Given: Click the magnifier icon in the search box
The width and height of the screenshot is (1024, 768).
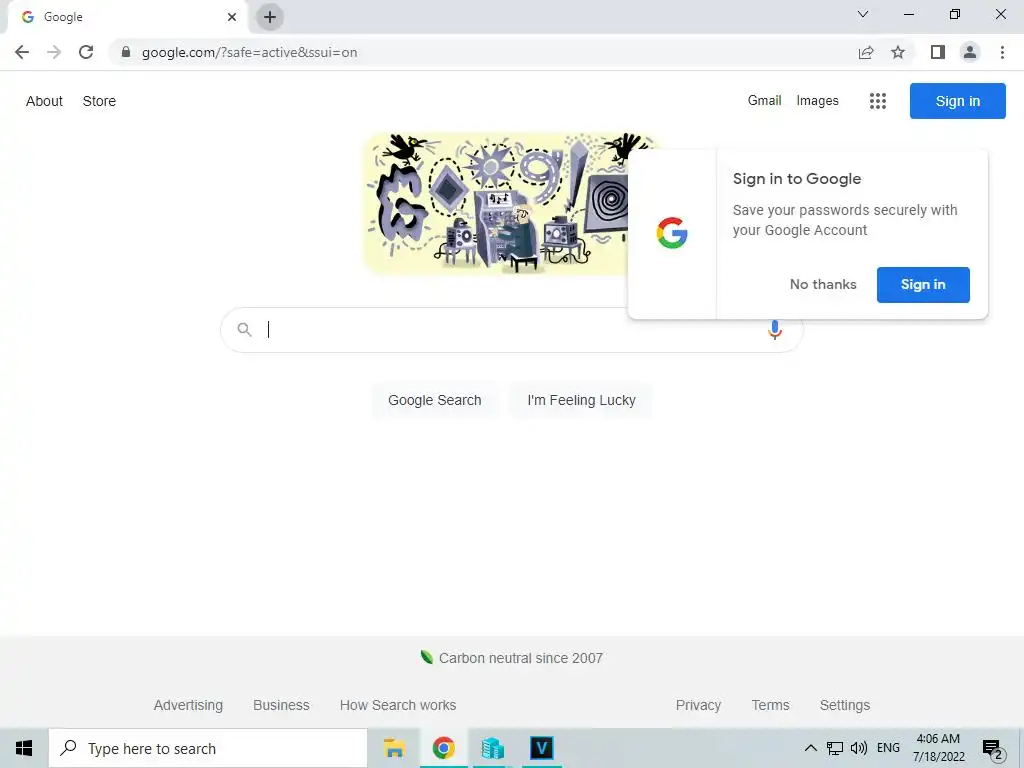Looking at the screenshot, I should pos(244,330).
